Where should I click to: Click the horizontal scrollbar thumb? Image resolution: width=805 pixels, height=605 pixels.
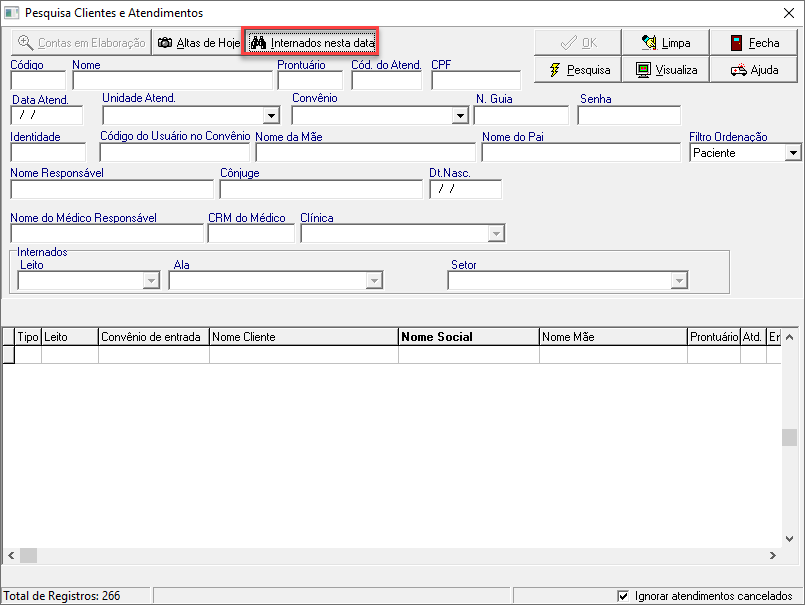(x=28, y=555)
